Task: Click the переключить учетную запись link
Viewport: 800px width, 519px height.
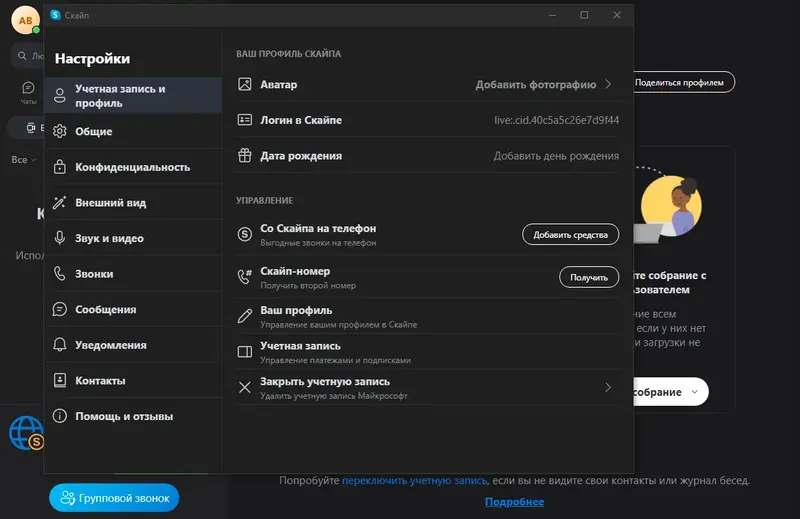Action: tap(414, 481)
